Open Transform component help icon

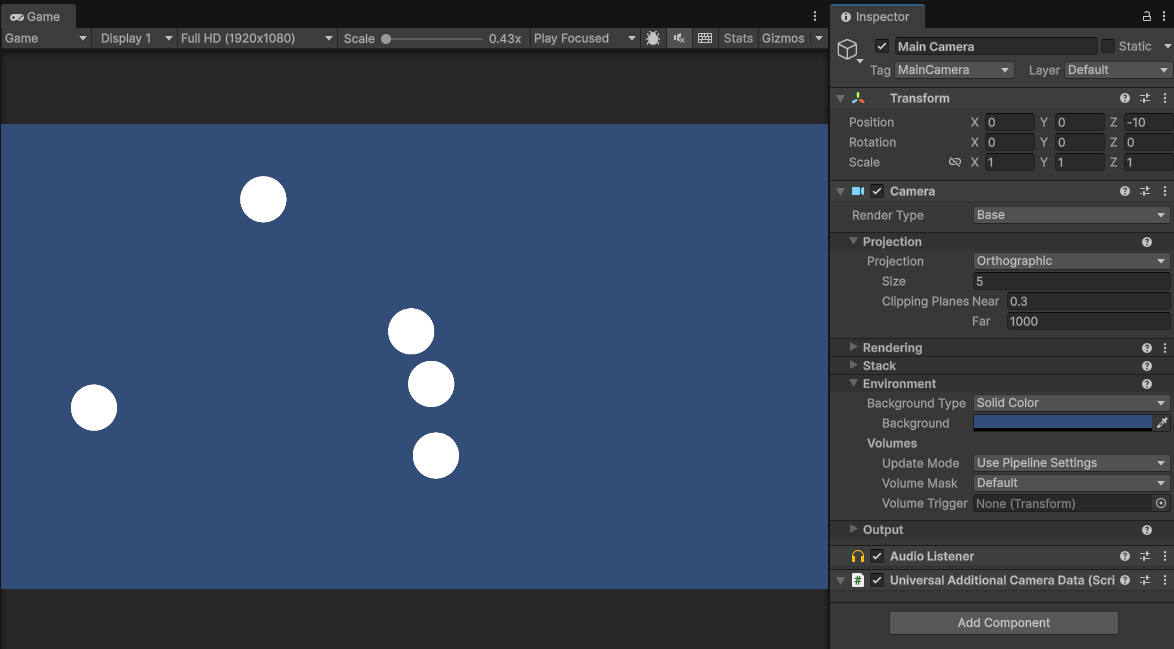1125,98
